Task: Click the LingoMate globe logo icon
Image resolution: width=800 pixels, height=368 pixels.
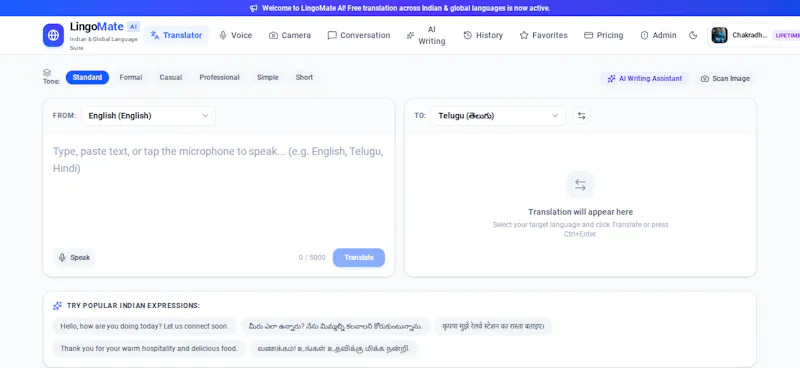Action: [53, 35]
